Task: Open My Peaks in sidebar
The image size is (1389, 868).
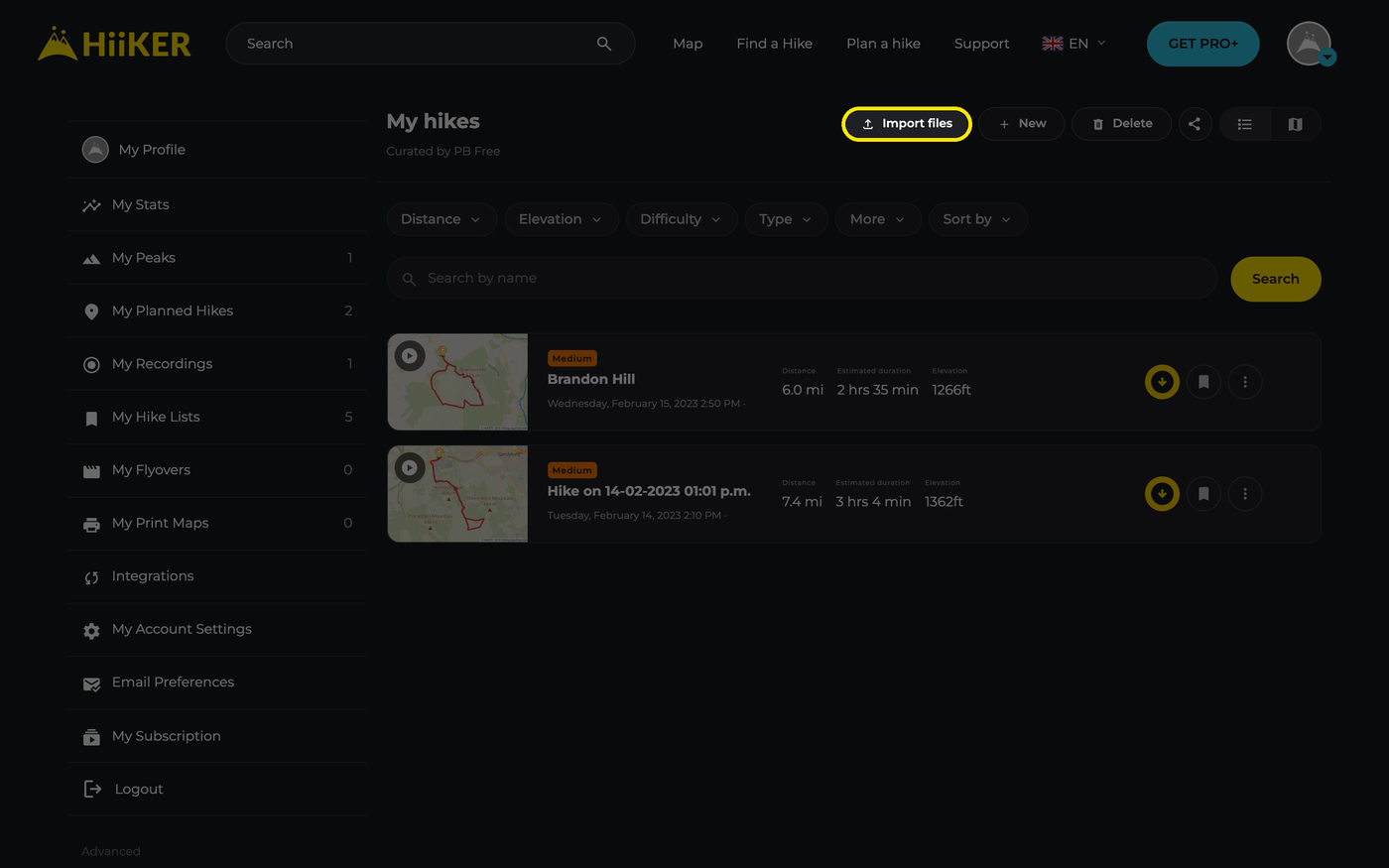Action: click(217, 258)
